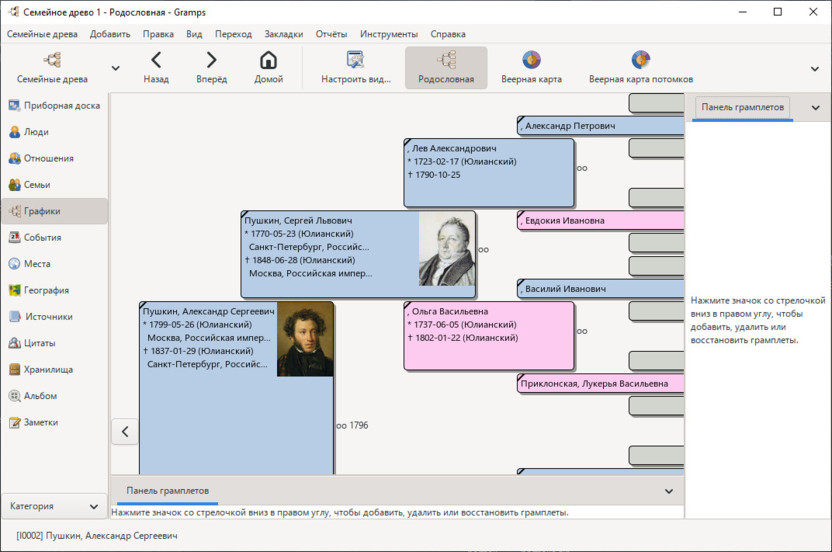
Task: Click status bar text [I0002] Пушкин, Александр Сергеевич
Action: pyautogui.click(x=97, y=536)
